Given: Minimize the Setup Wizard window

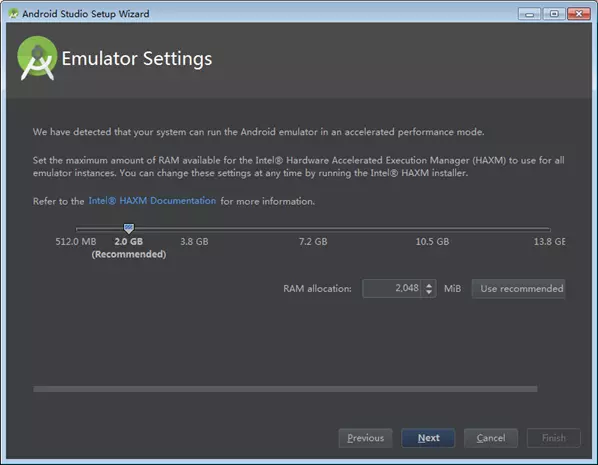Looking at the screenshot, I should (x=529, y=14).
